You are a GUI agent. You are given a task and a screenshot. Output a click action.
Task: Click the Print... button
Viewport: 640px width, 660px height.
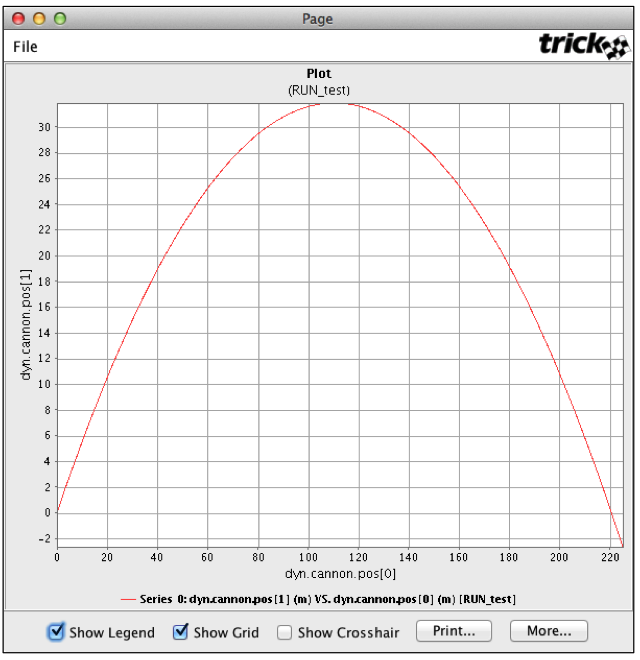point(453,631)
